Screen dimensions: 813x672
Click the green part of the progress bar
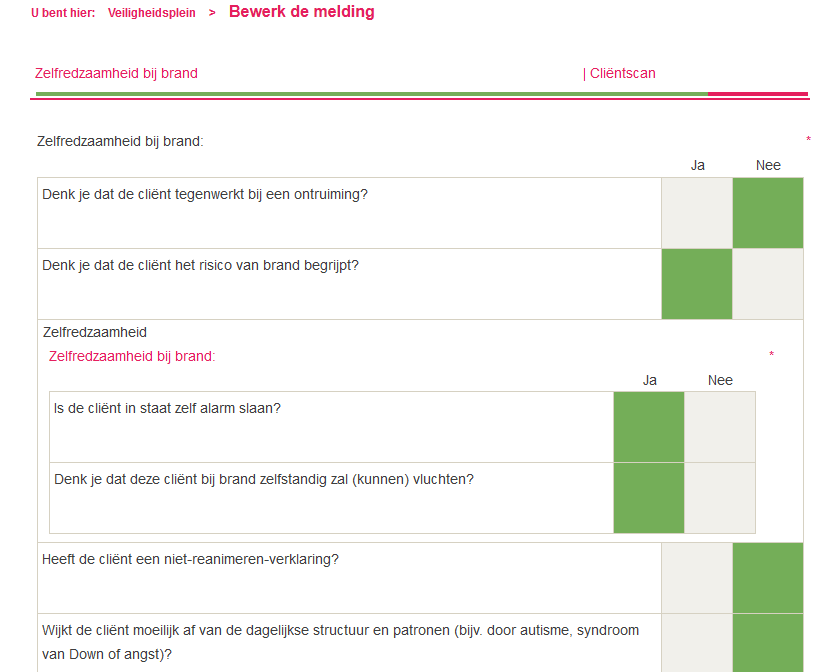(x=370, y=94)
